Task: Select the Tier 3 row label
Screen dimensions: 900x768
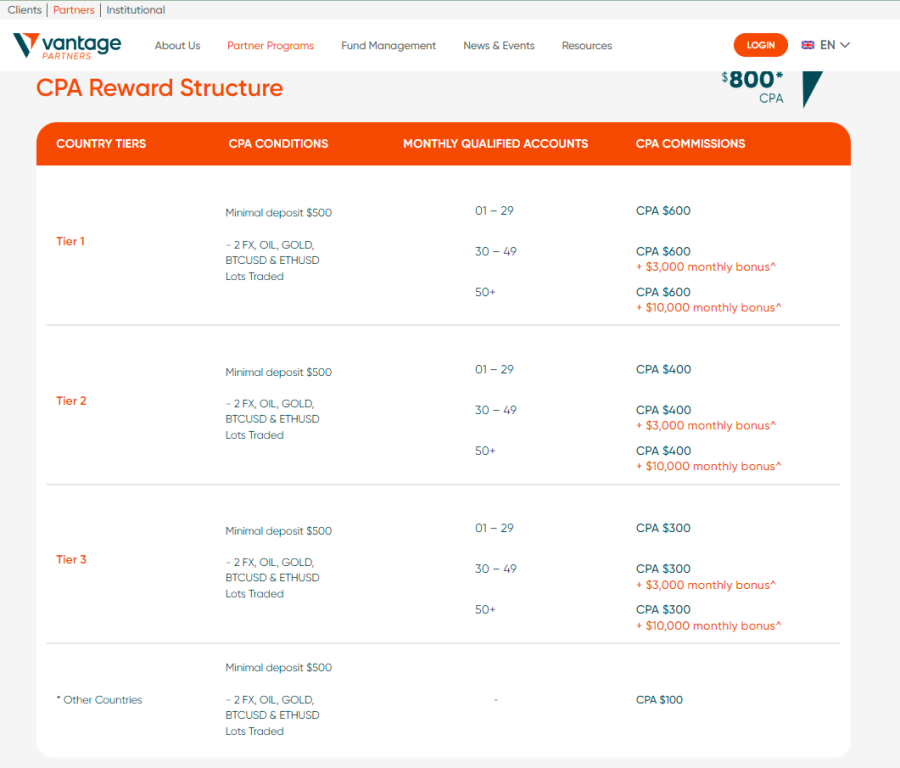Action: coord(71,559)
